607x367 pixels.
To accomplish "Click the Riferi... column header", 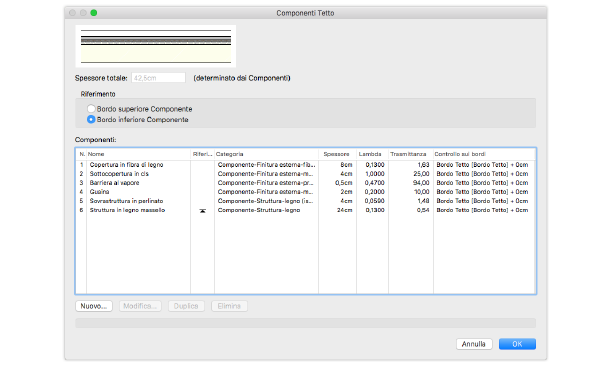I will pos(202,154).
